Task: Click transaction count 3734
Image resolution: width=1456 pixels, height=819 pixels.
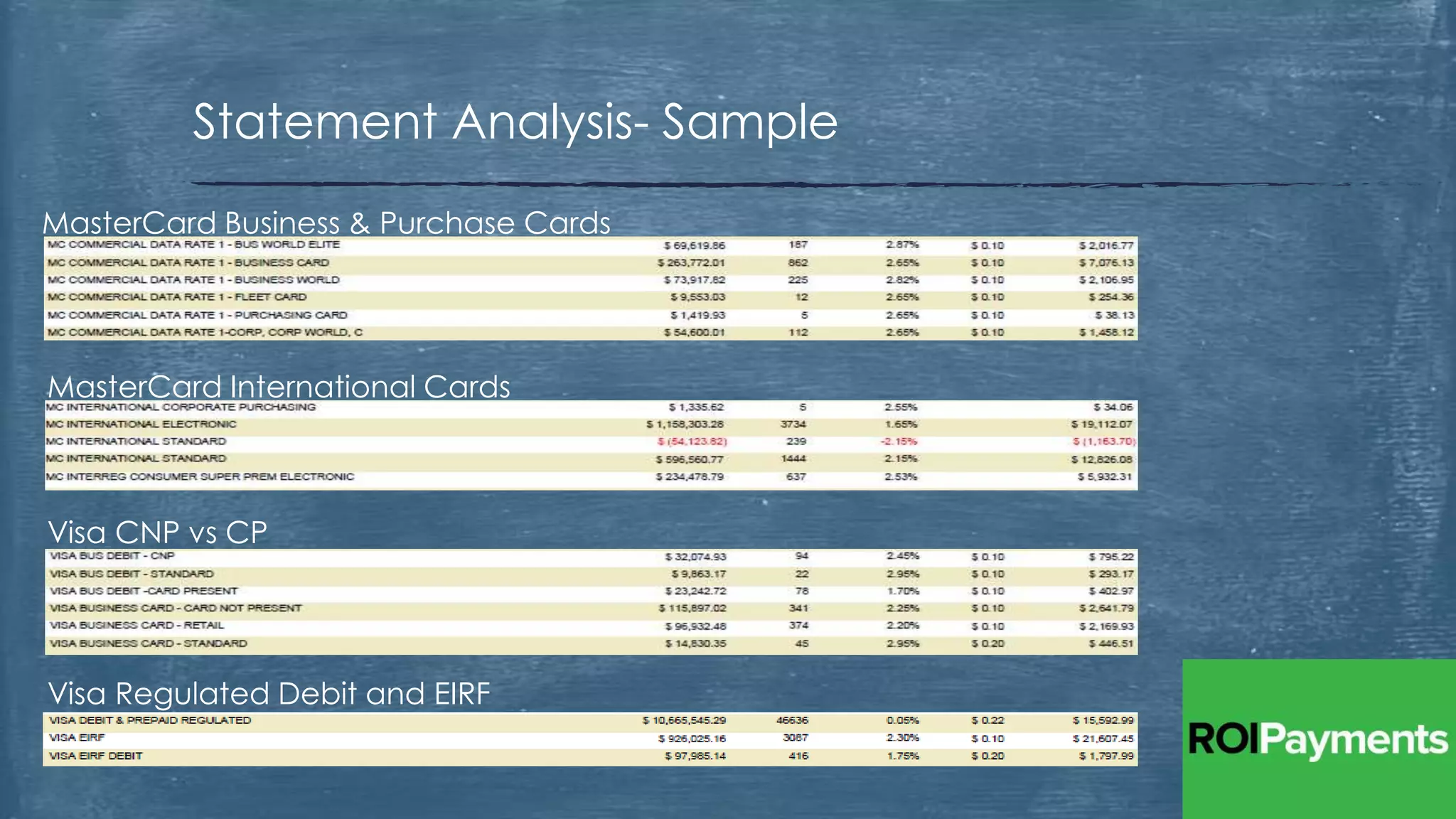Action: pos(793,424)
